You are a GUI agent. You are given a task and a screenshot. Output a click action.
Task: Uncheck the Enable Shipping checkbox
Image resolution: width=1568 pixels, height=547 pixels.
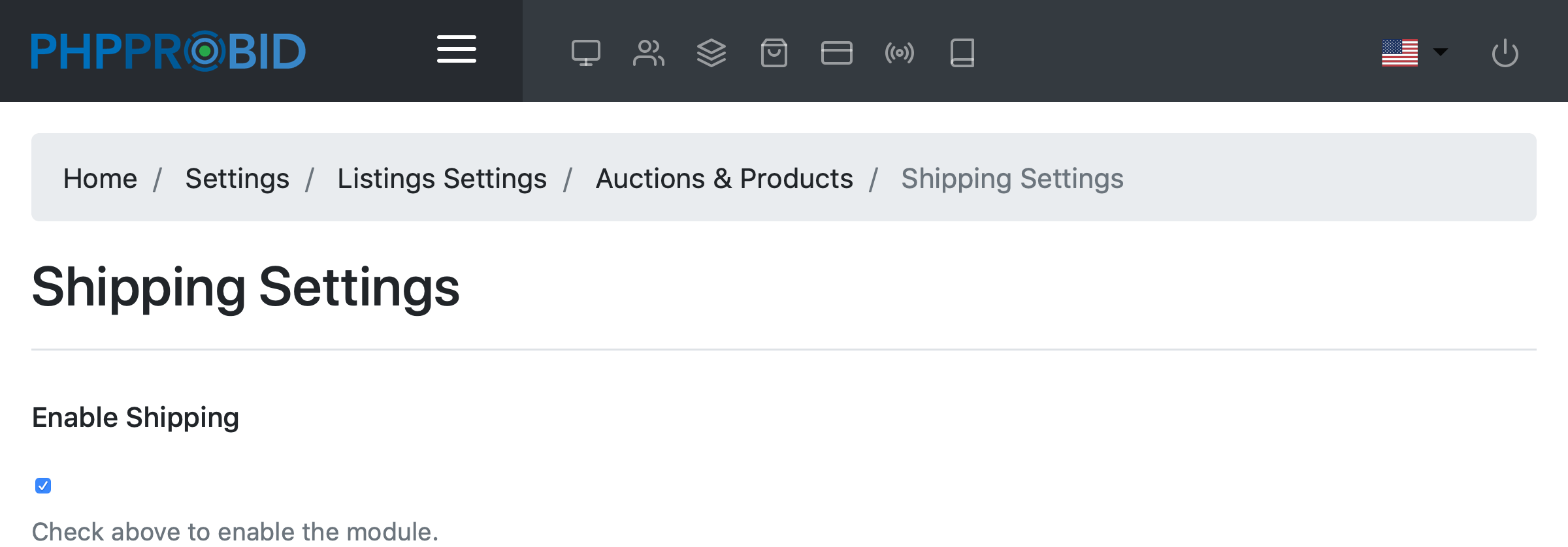(x=43, y=486)
